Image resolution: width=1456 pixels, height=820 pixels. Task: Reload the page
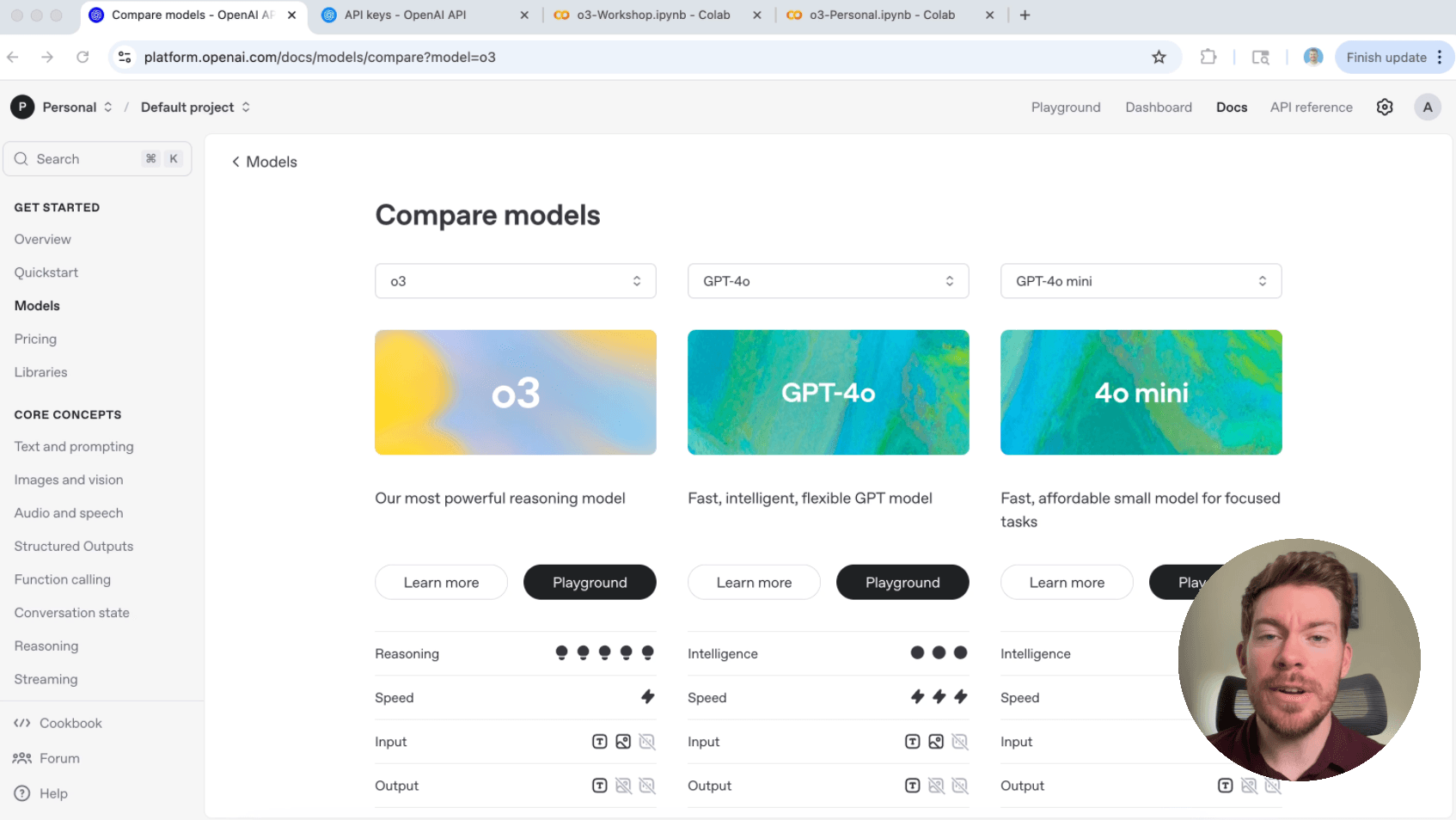(x=83, y=58)
